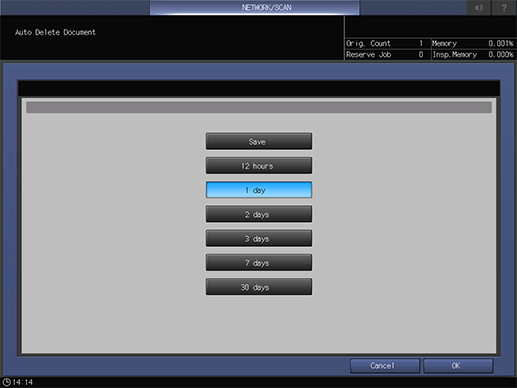This screenshot has height=388, width=517.
Task: Set auto delete to 2 days
Action: (x=259, y=214)
